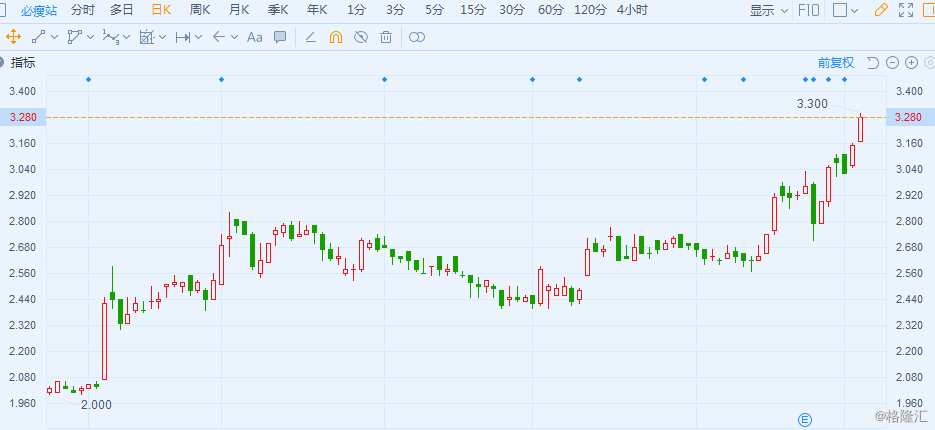This screenshot has width=935, height=430.
Task: Select the 日K daily candlestick tab
Action: 161,10
